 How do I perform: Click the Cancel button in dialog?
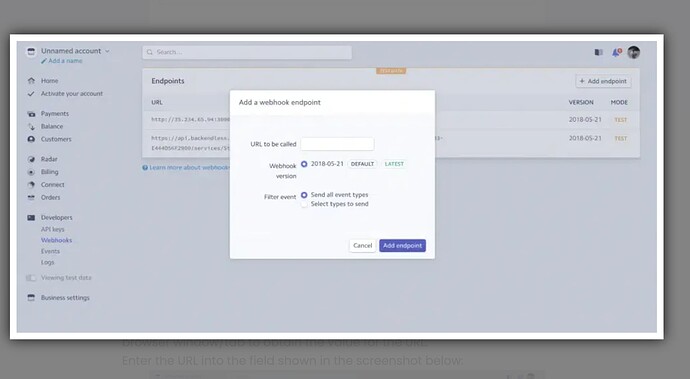click(x=363, y=246)
